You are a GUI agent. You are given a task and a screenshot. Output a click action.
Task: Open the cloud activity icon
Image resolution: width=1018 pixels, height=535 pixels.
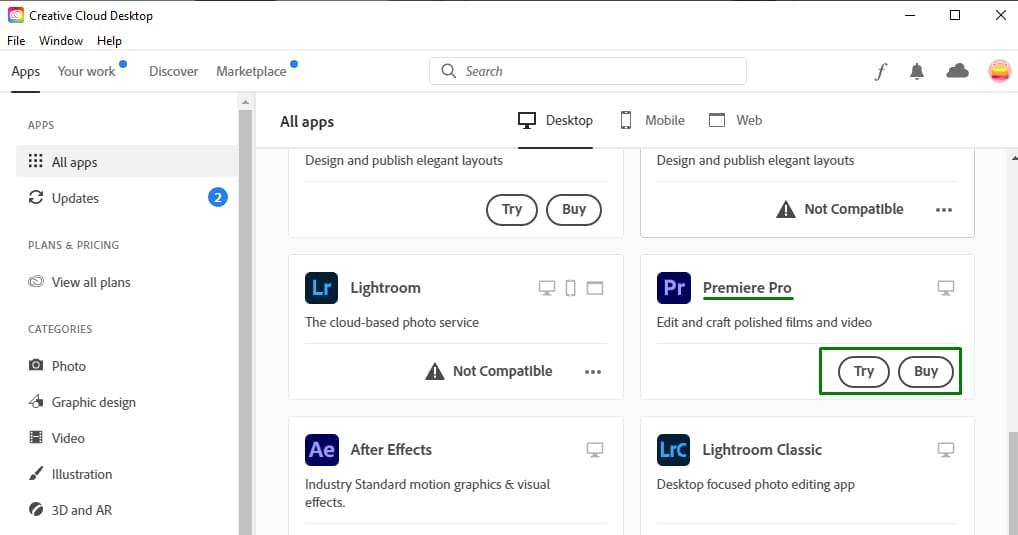958,71
